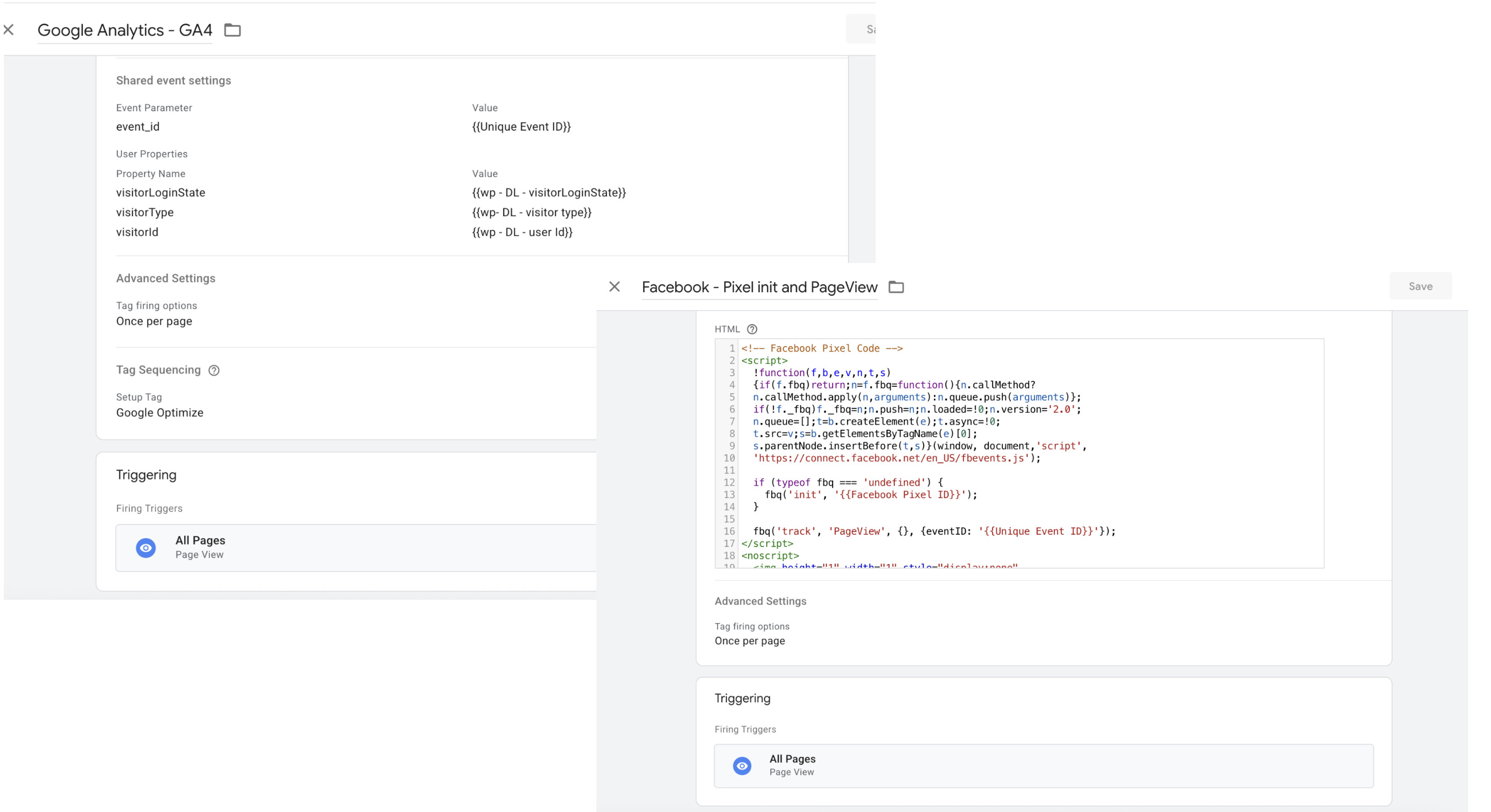
Task: Click the Shared event settings heading
Action: click(173, 80)
